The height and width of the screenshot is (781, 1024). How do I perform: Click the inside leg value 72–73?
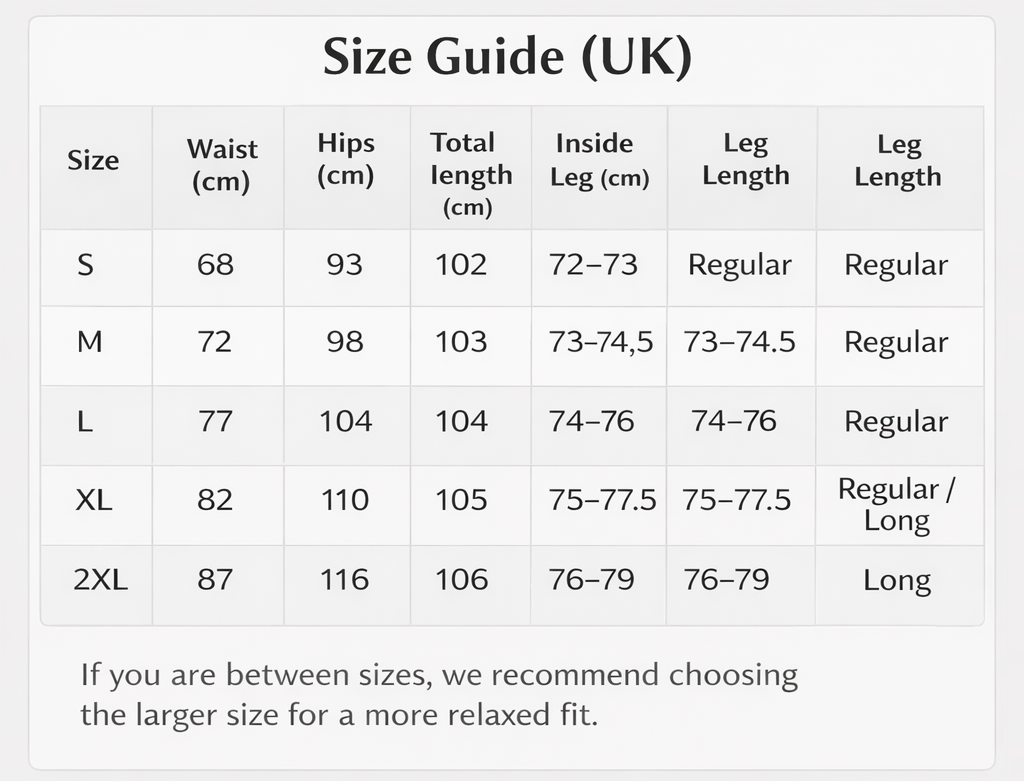coord(593,265)
